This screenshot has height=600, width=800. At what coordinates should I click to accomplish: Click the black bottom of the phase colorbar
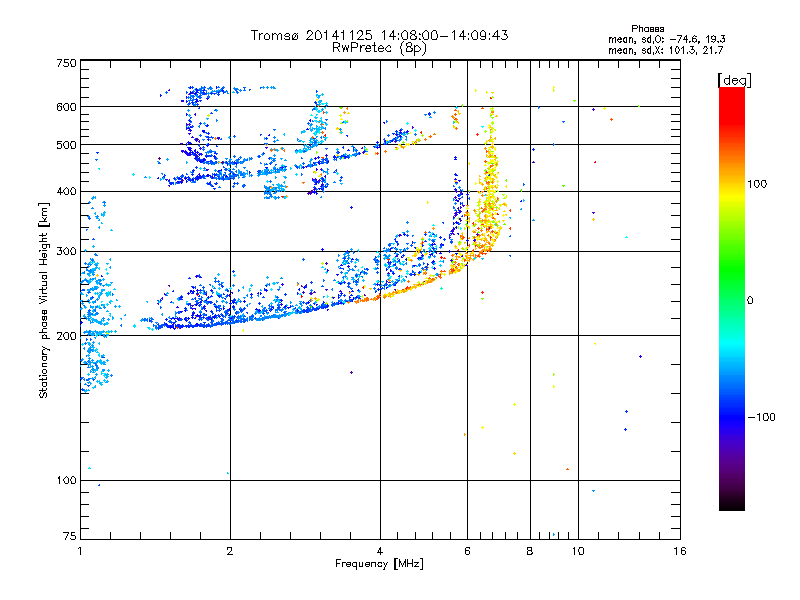[732, 503]
